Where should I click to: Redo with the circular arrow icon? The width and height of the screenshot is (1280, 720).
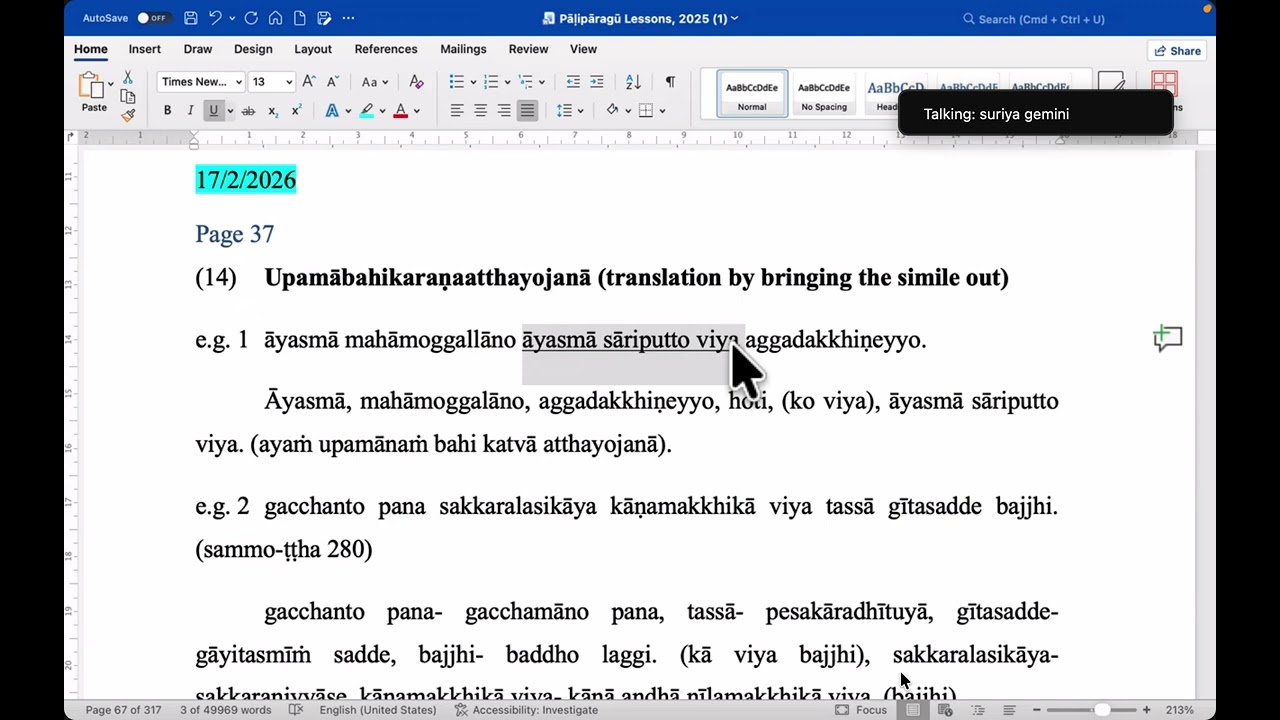click(251, 18)
